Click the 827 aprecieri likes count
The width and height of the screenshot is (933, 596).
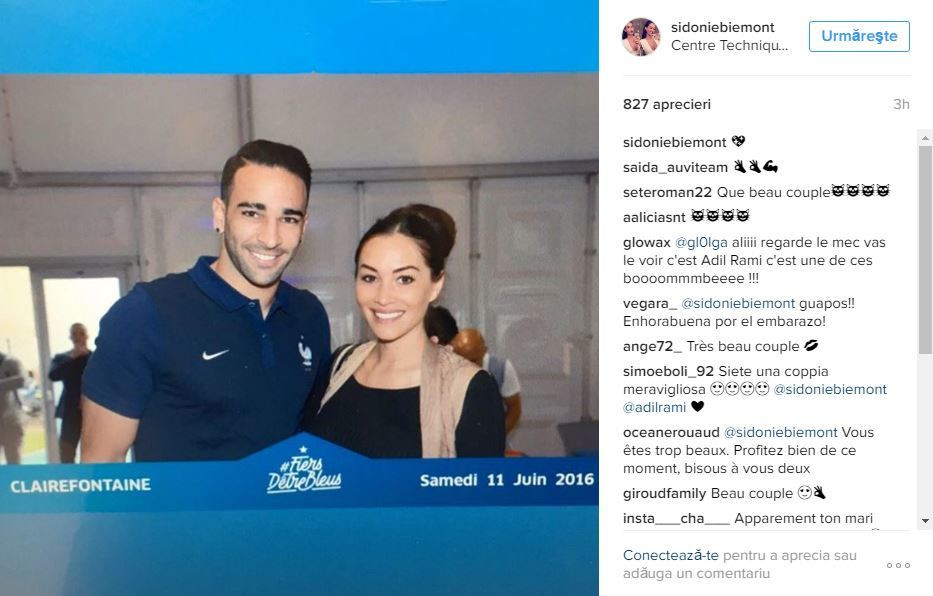(666, 104)
